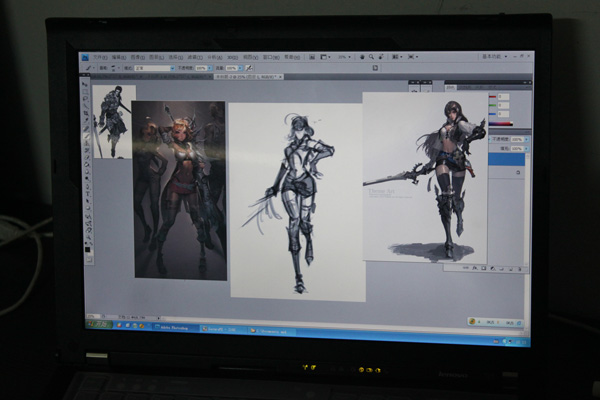Open the 图像(I) menu
600x400 pixels.
click(137, 57)
